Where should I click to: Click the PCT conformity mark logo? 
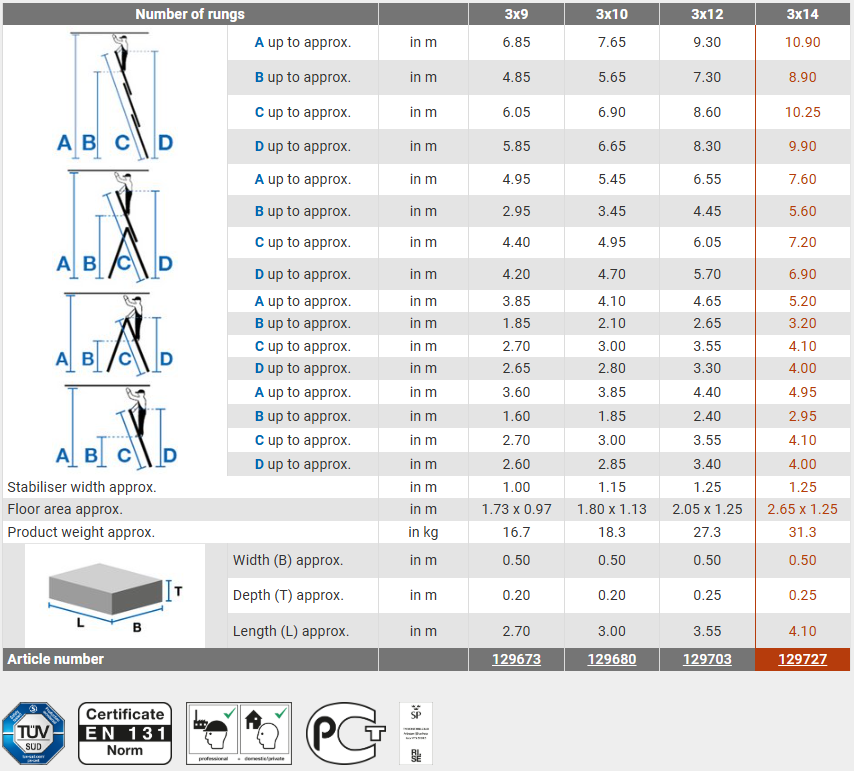pyautogui.click(x=345, y=733)
